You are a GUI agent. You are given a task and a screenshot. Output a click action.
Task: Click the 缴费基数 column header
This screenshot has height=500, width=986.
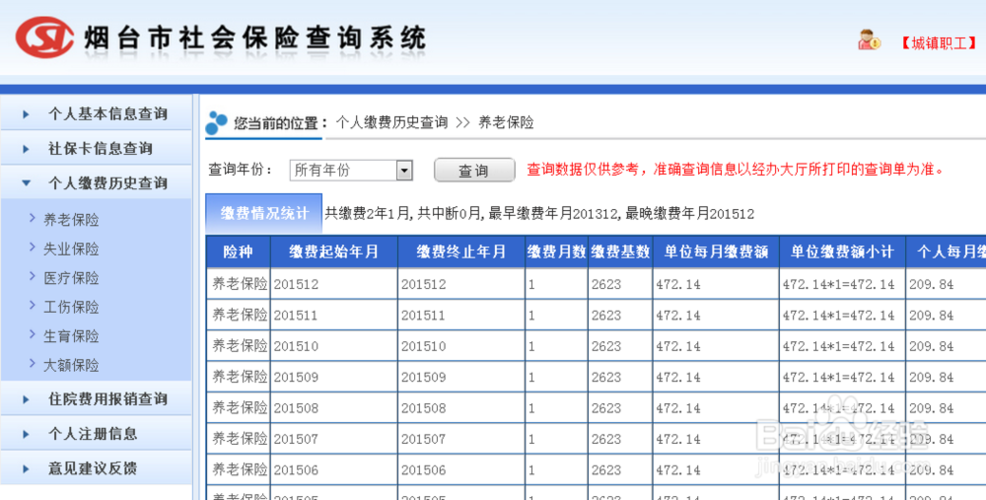point(620,252)
